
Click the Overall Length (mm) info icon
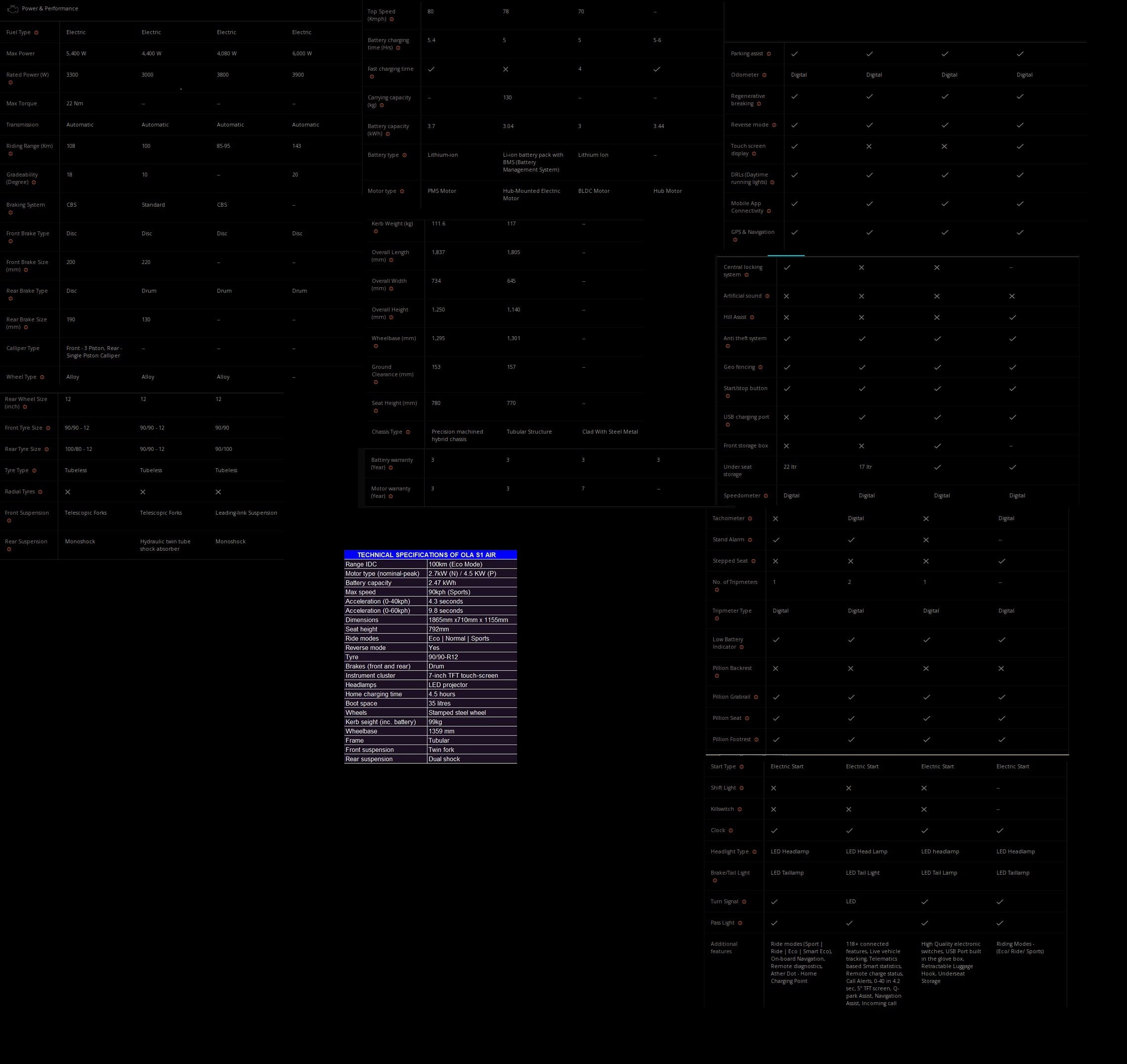tap(391, 261)
